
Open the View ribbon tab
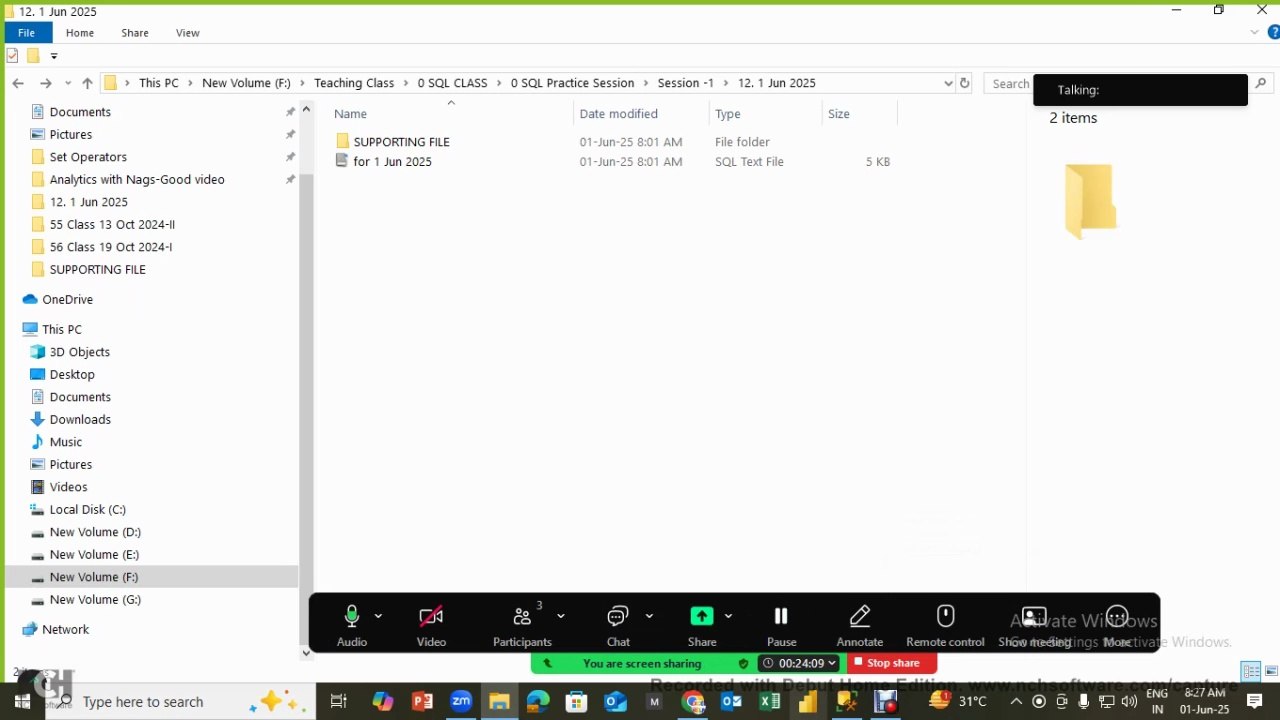pos(187,33)
